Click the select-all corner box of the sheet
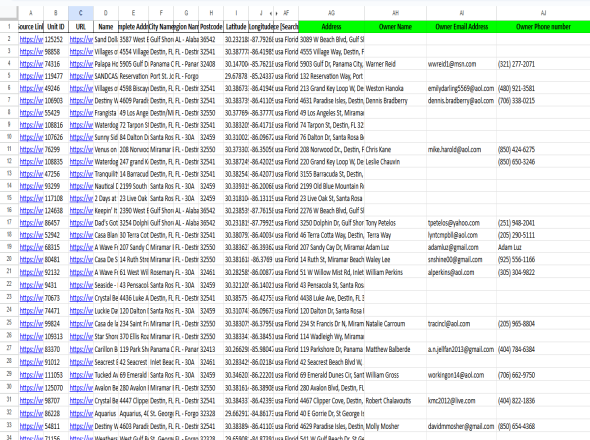Screen dimensions: 590x440 [x=9, y=13]
